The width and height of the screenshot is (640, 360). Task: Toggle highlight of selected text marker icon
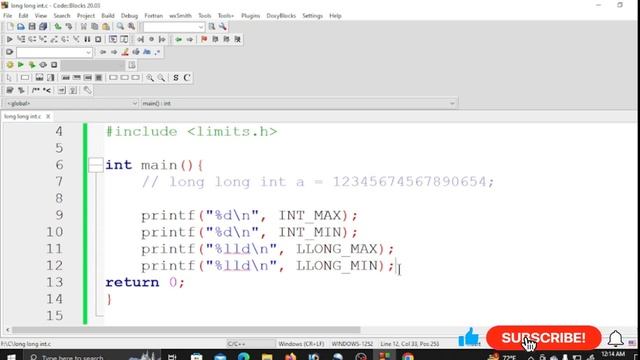[x=125, y=52]
